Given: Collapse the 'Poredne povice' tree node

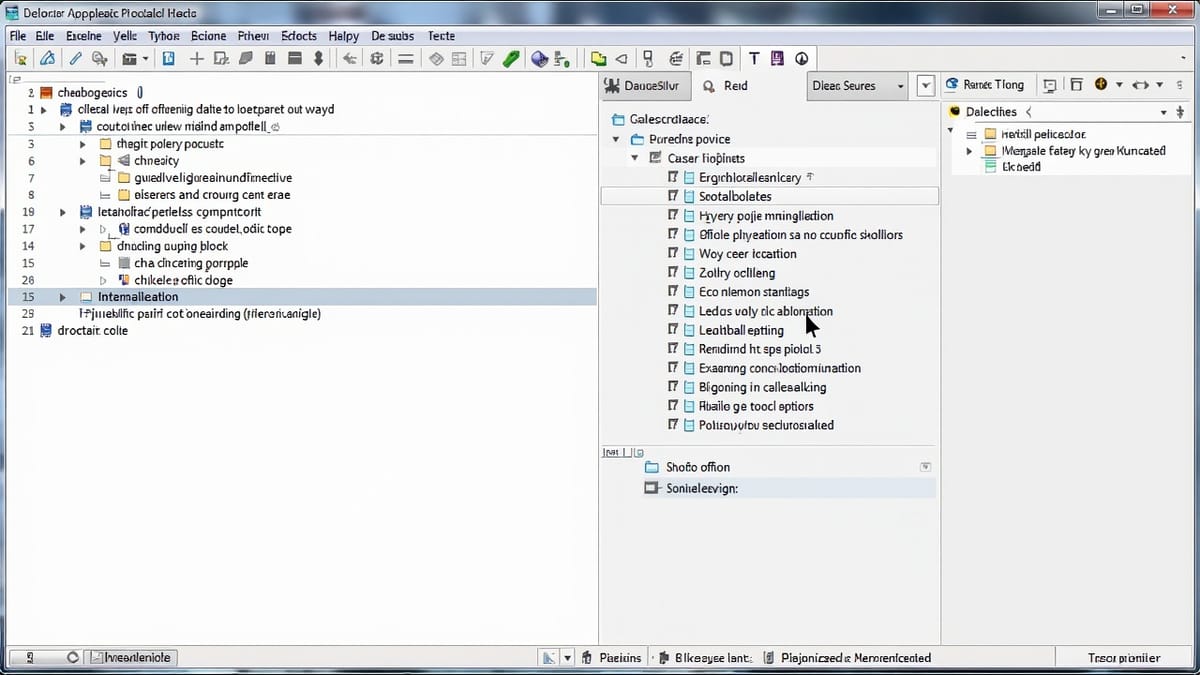Looking at the screenshot, I should (x=616, y=140).
